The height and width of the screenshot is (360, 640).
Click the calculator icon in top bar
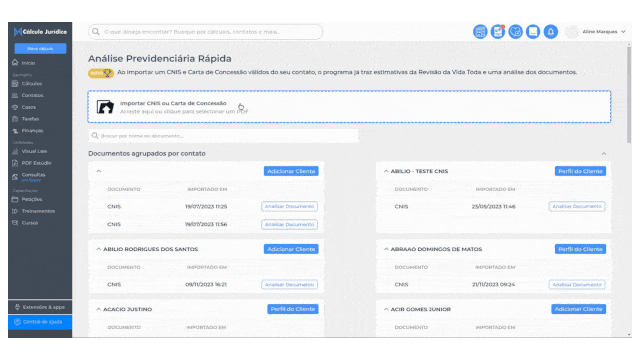[480, 31]
